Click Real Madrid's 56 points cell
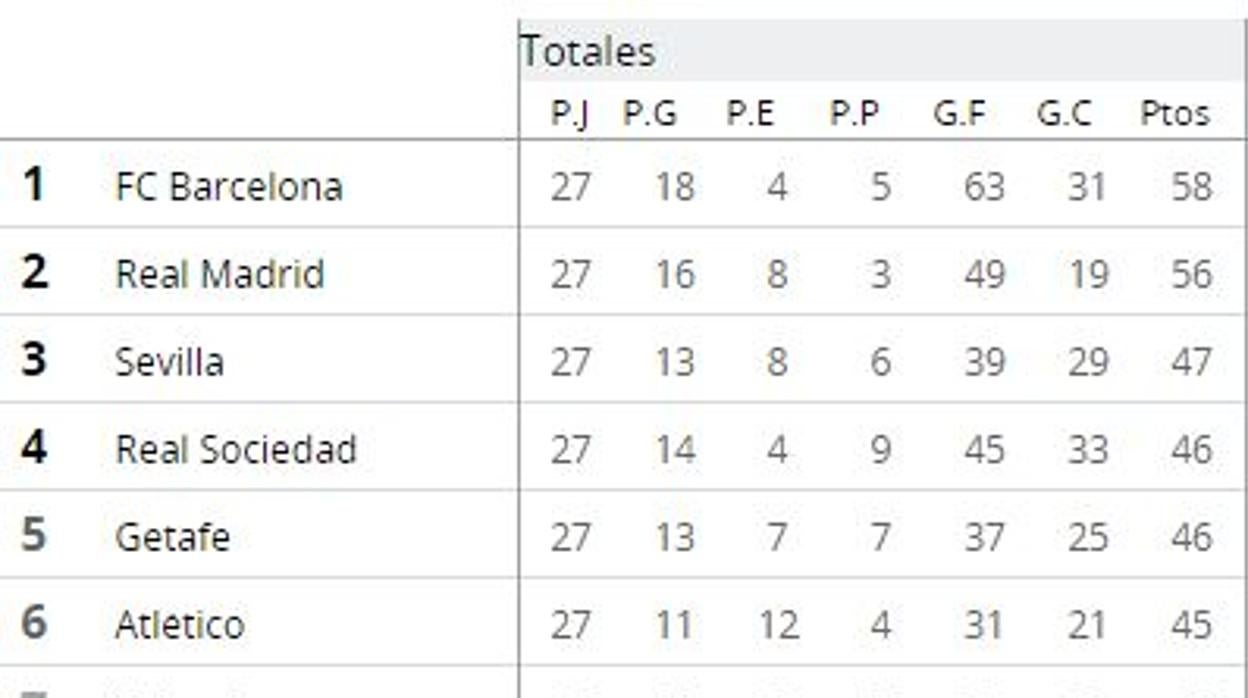This screenshot has height=698, width=1248. 1191,275
